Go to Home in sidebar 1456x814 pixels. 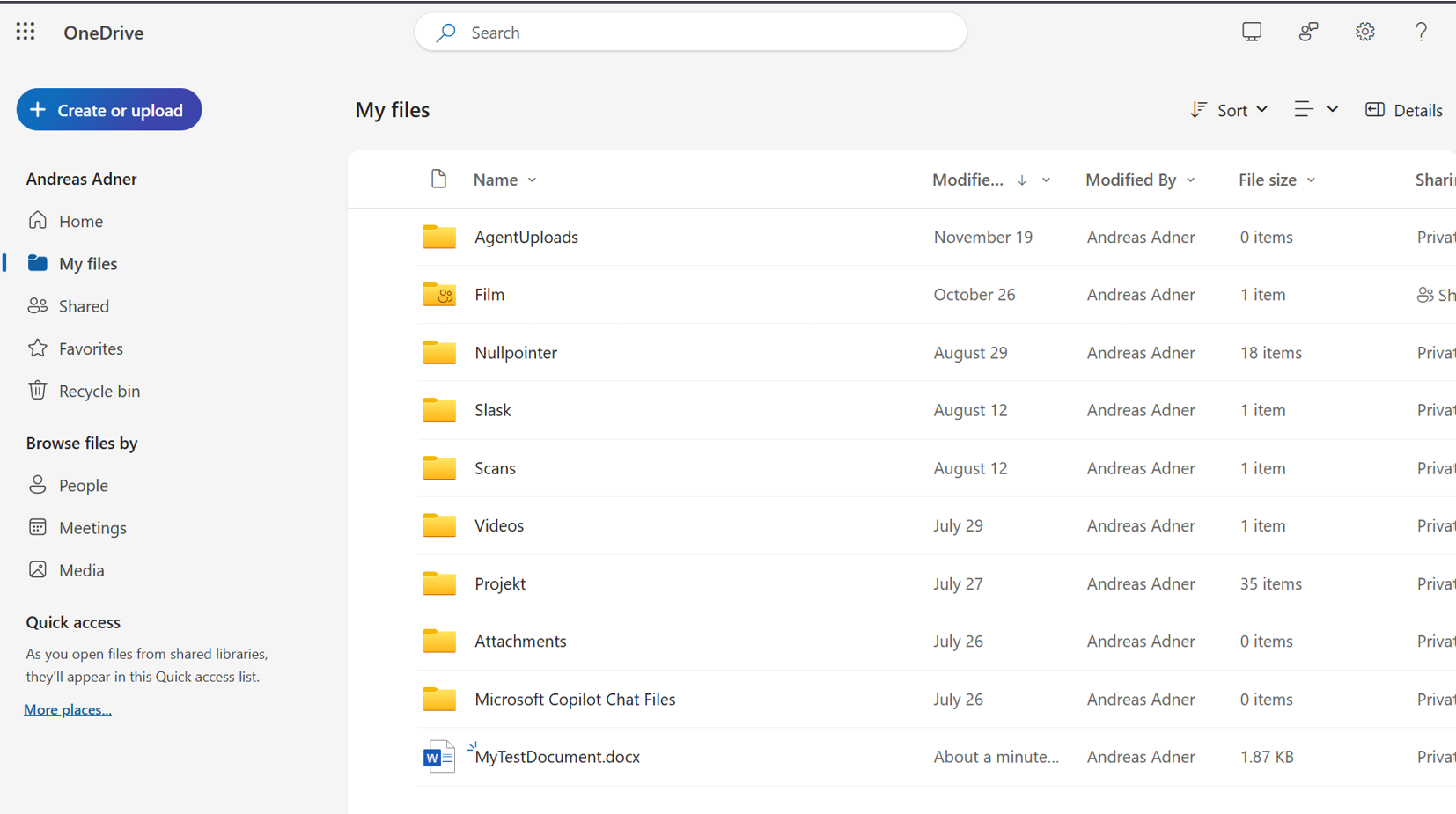tap(80, 221)
